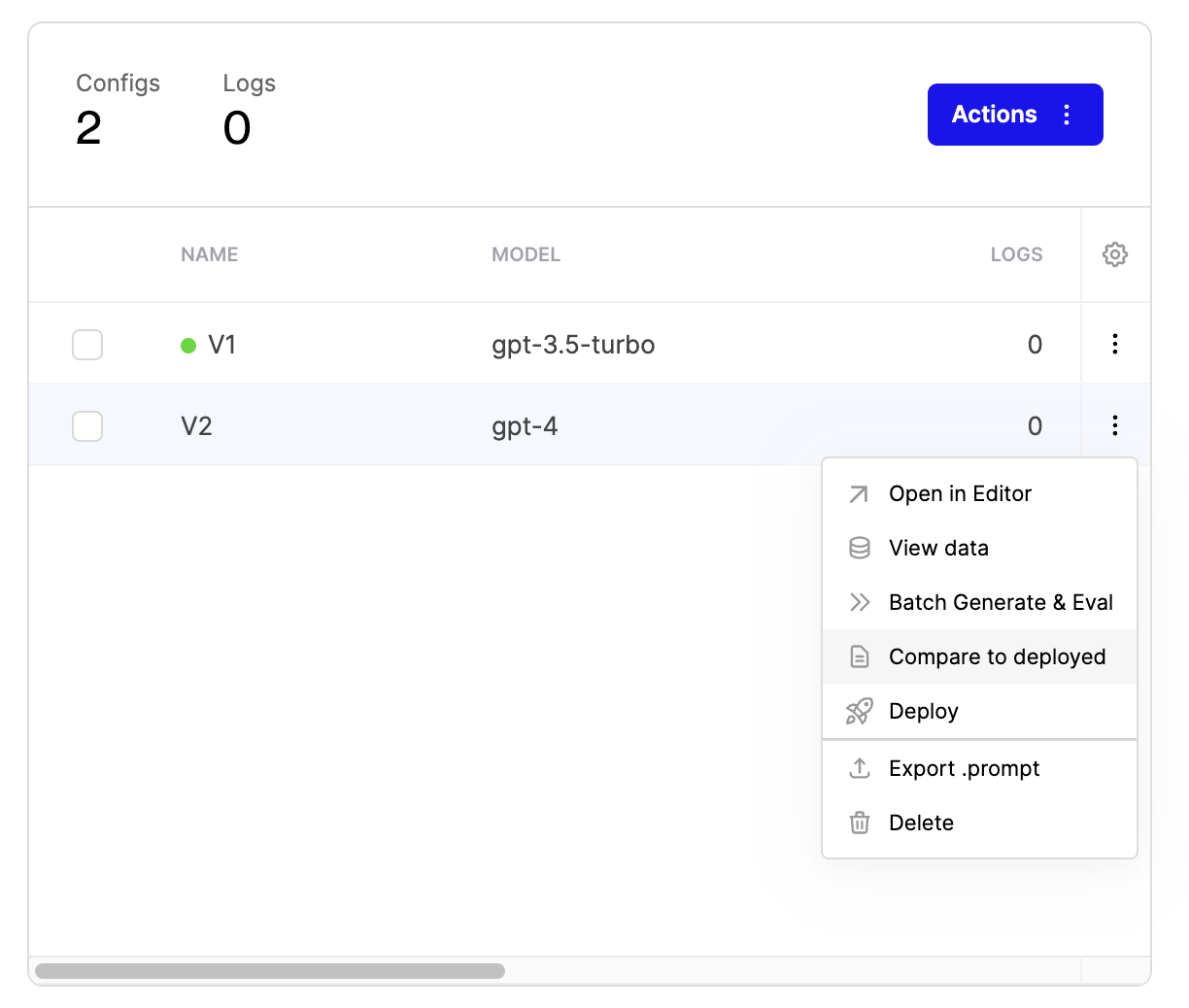
Task: Click the View data database icon
Action: 860,548
